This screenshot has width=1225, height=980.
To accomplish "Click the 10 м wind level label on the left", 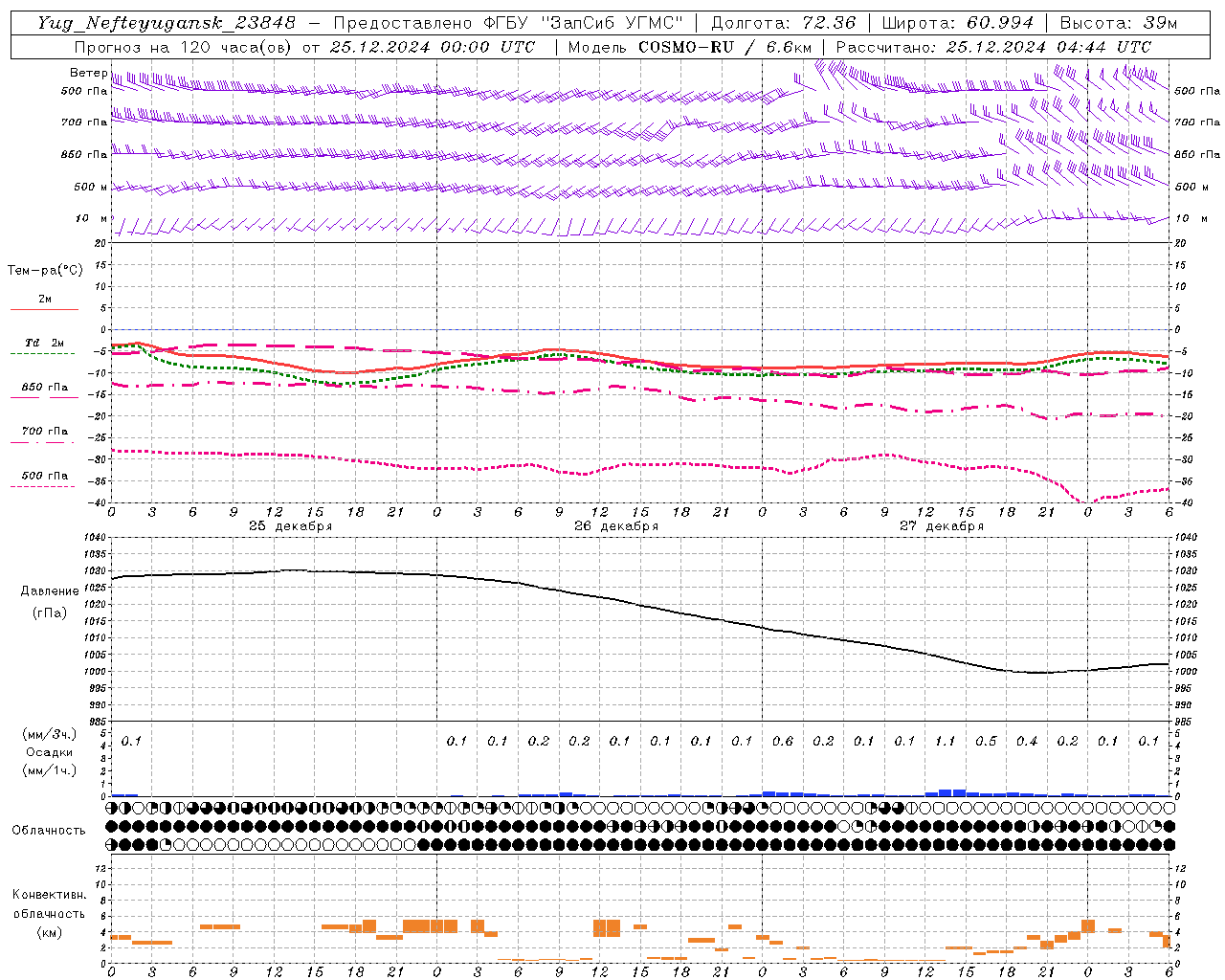I will pyautogui.click(x=92, y=218).
